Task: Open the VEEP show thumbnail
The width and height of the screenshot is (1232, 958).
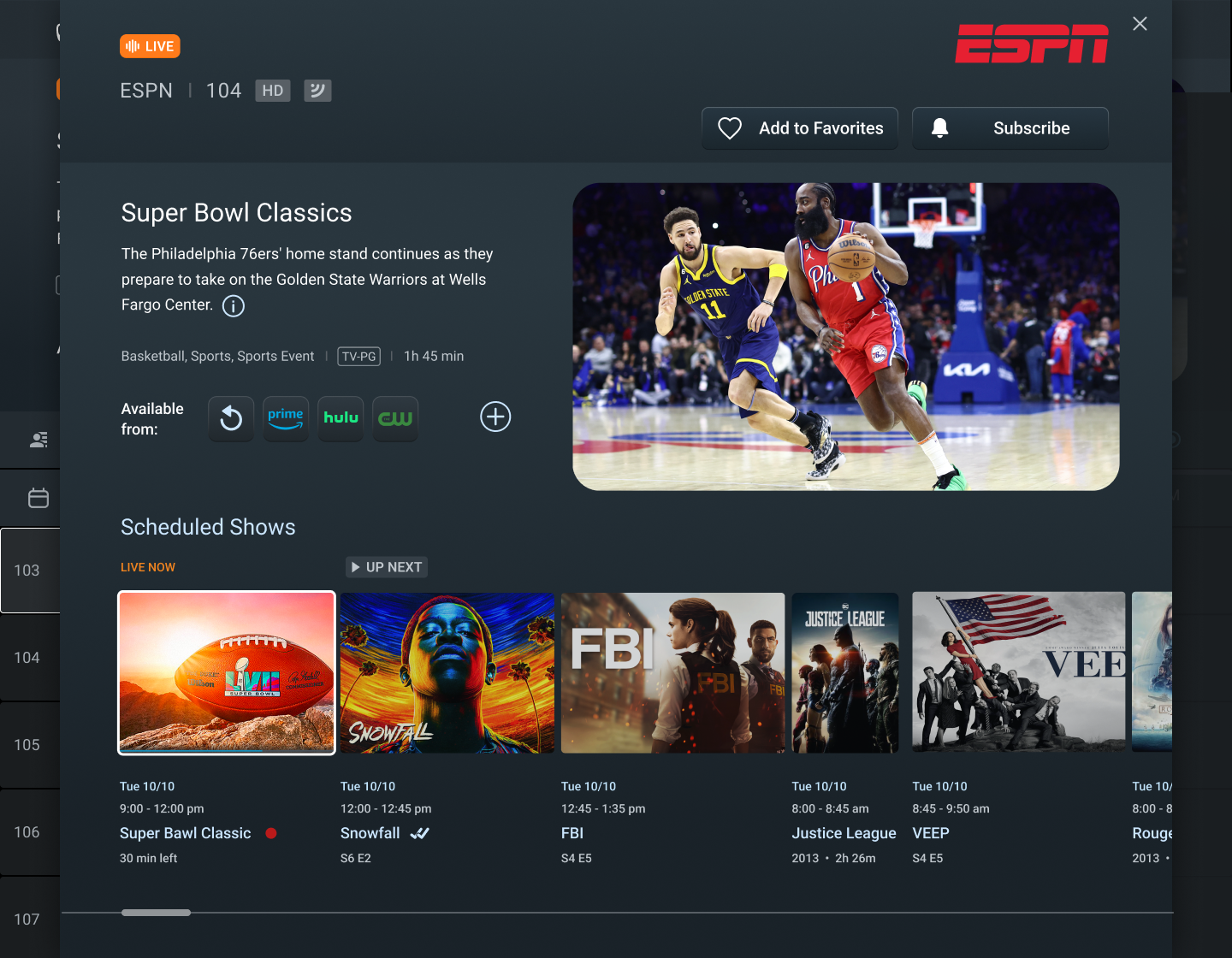Action: click(1019, 673)
